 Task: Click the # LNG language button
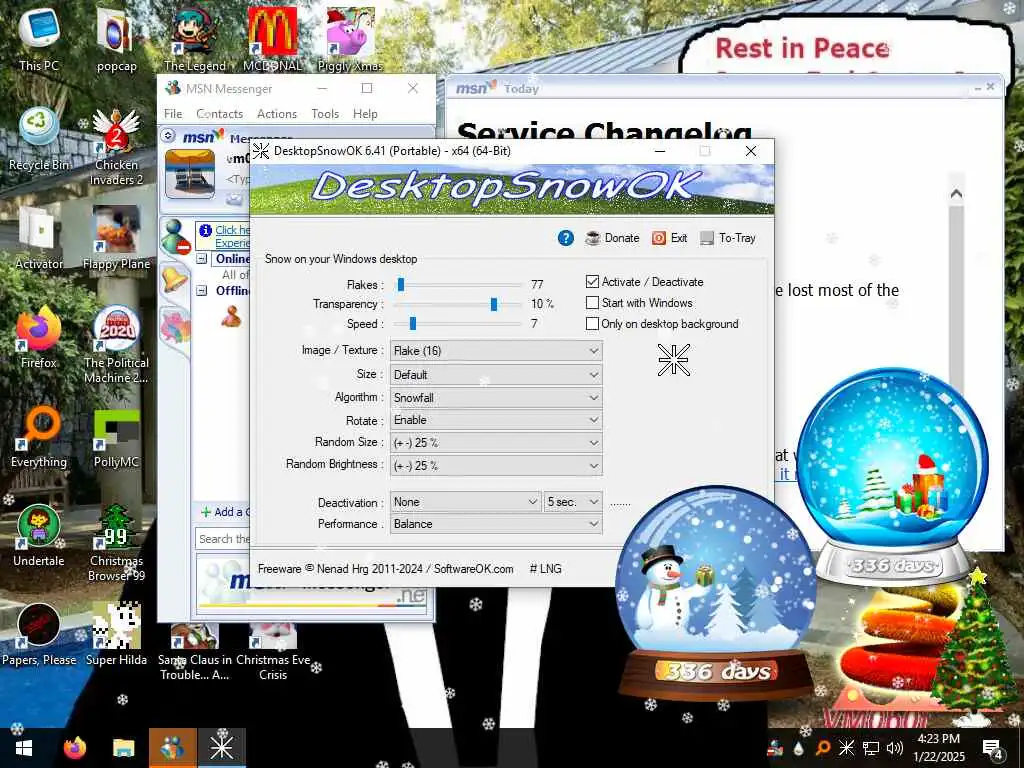(x=545, y=569)
